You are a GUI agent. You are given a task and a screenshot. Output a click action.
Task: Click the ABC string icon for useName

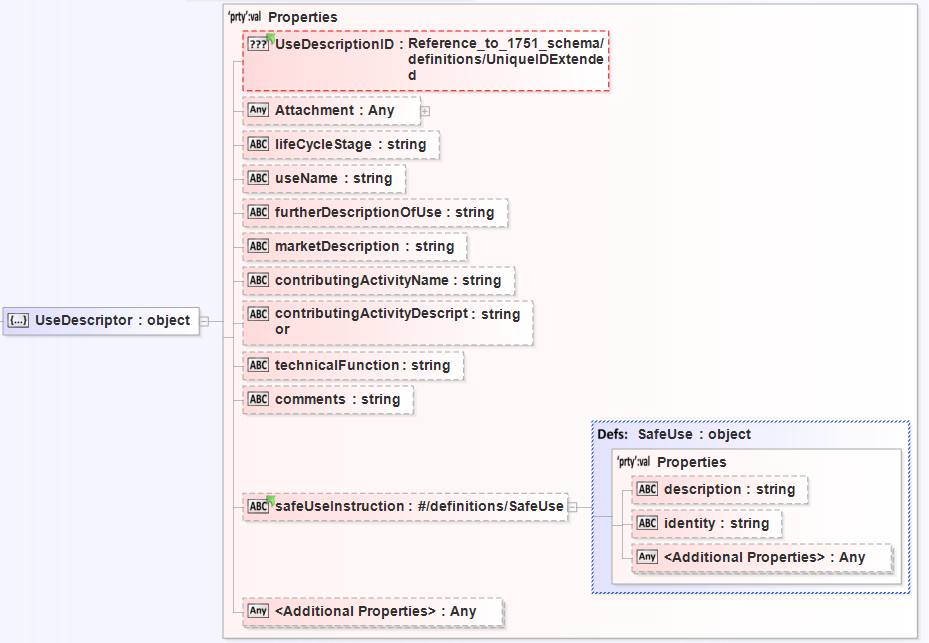pos(258,178)
